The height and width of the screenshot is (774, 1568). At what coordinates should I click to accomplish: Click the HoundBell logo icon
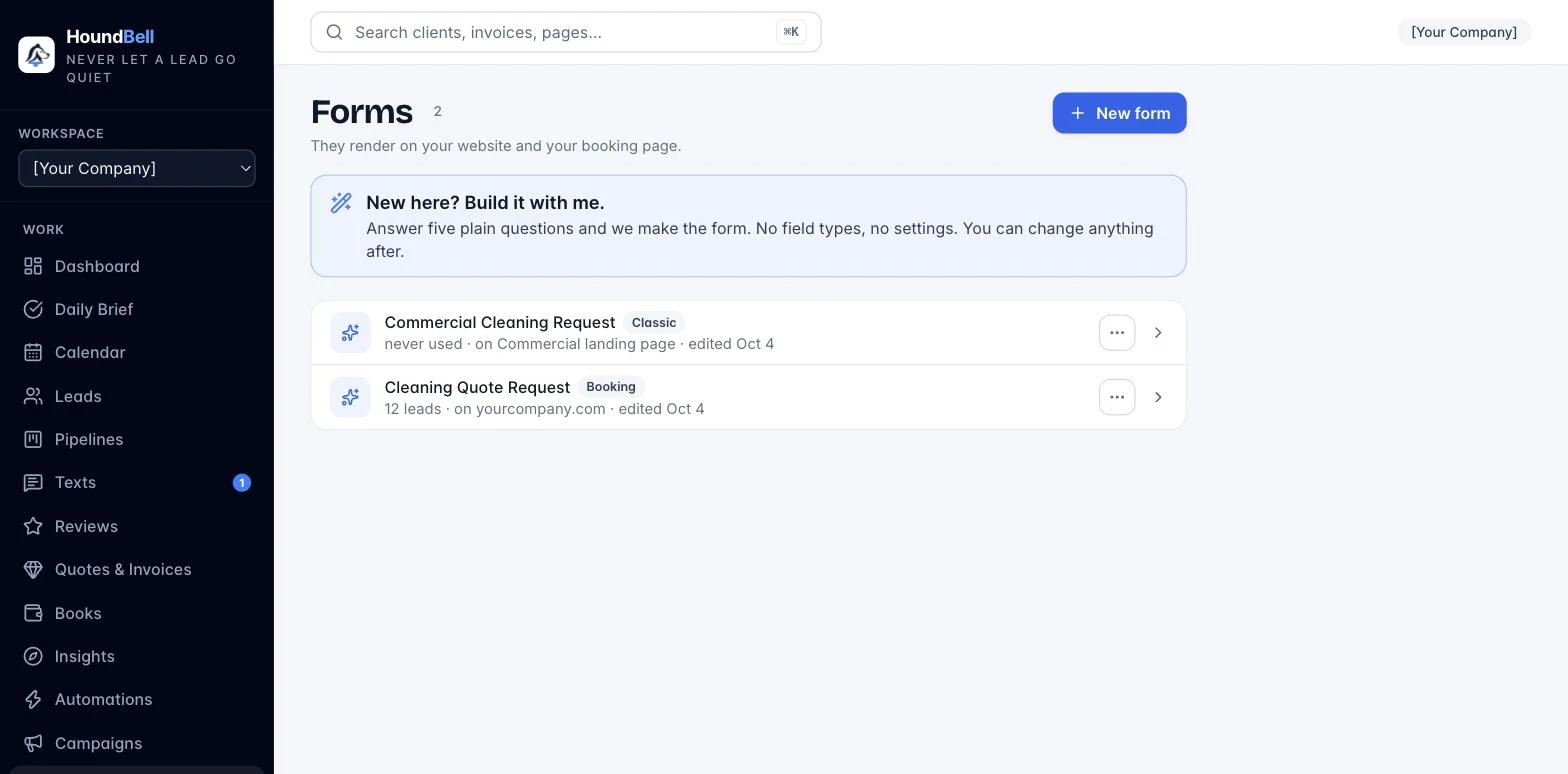36,55
